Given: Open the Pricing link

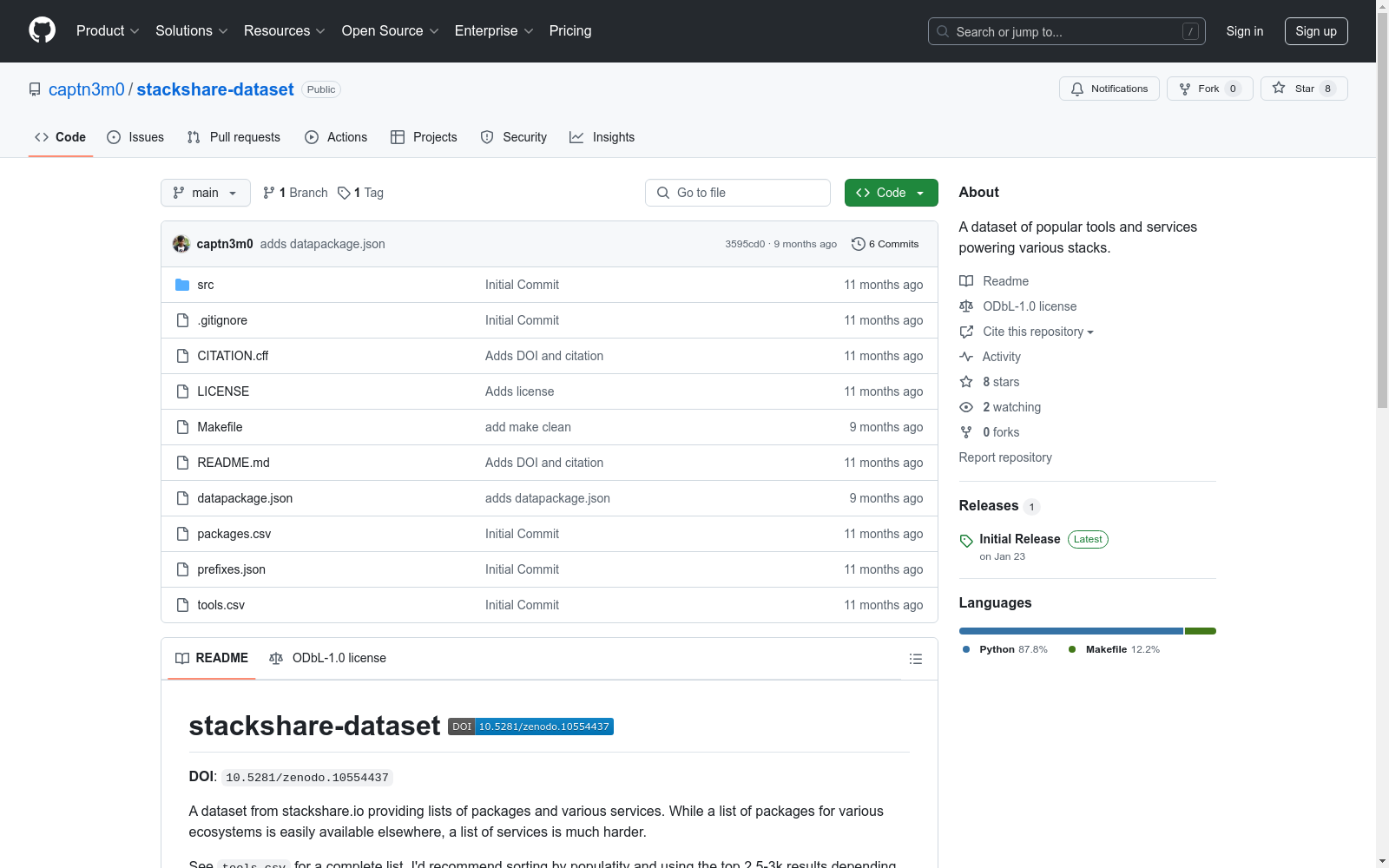Looking at the screenshot, I should pos(570,30).
